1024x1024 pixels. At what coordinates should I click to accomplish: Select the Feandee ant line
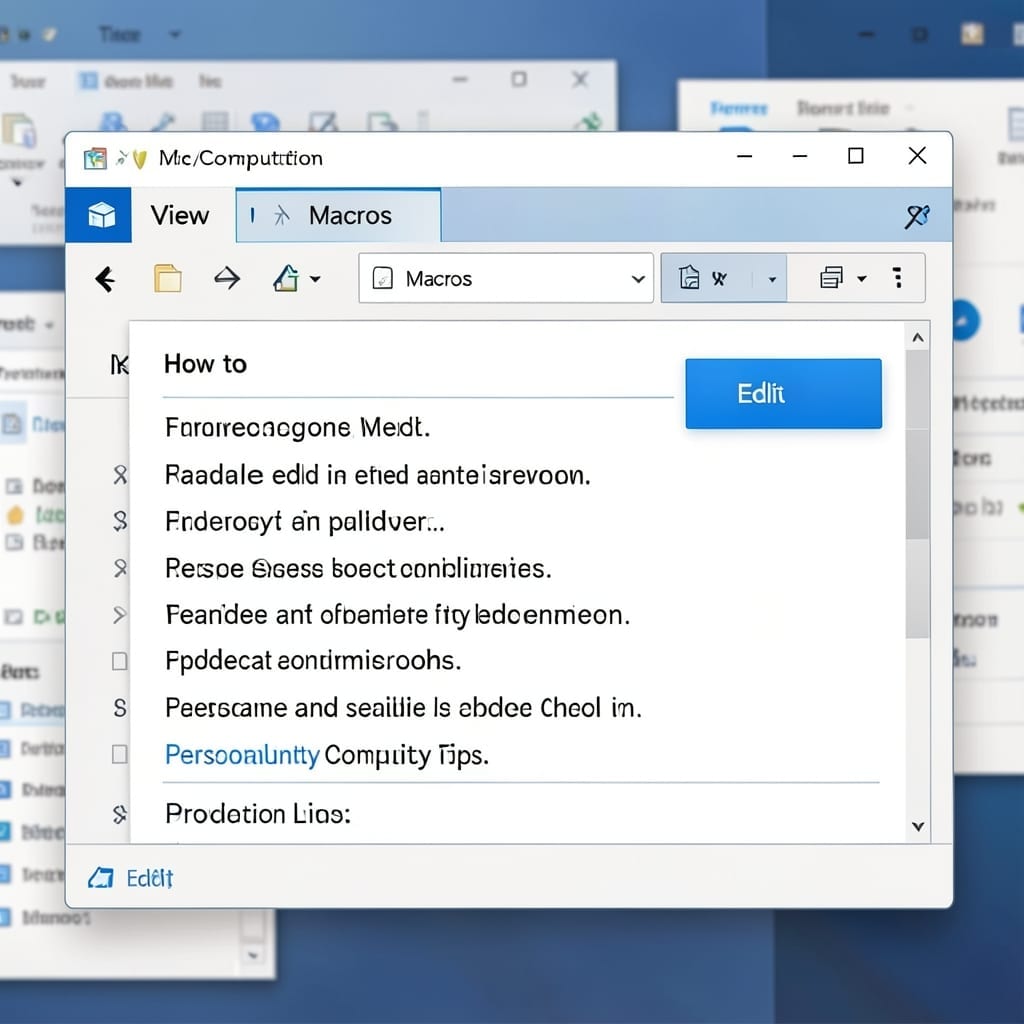pyautogui.click(x=397, y=615)
